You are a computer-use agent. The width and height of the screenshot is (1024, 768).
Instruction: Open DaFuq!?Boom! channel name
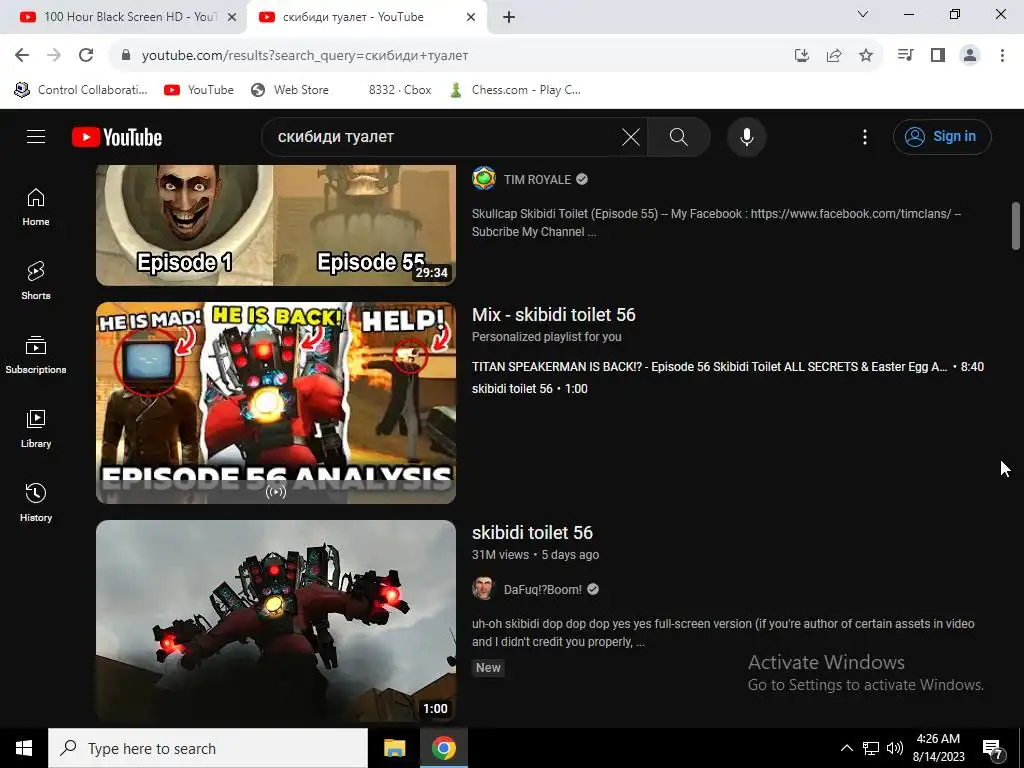click(x=543, y=590)
